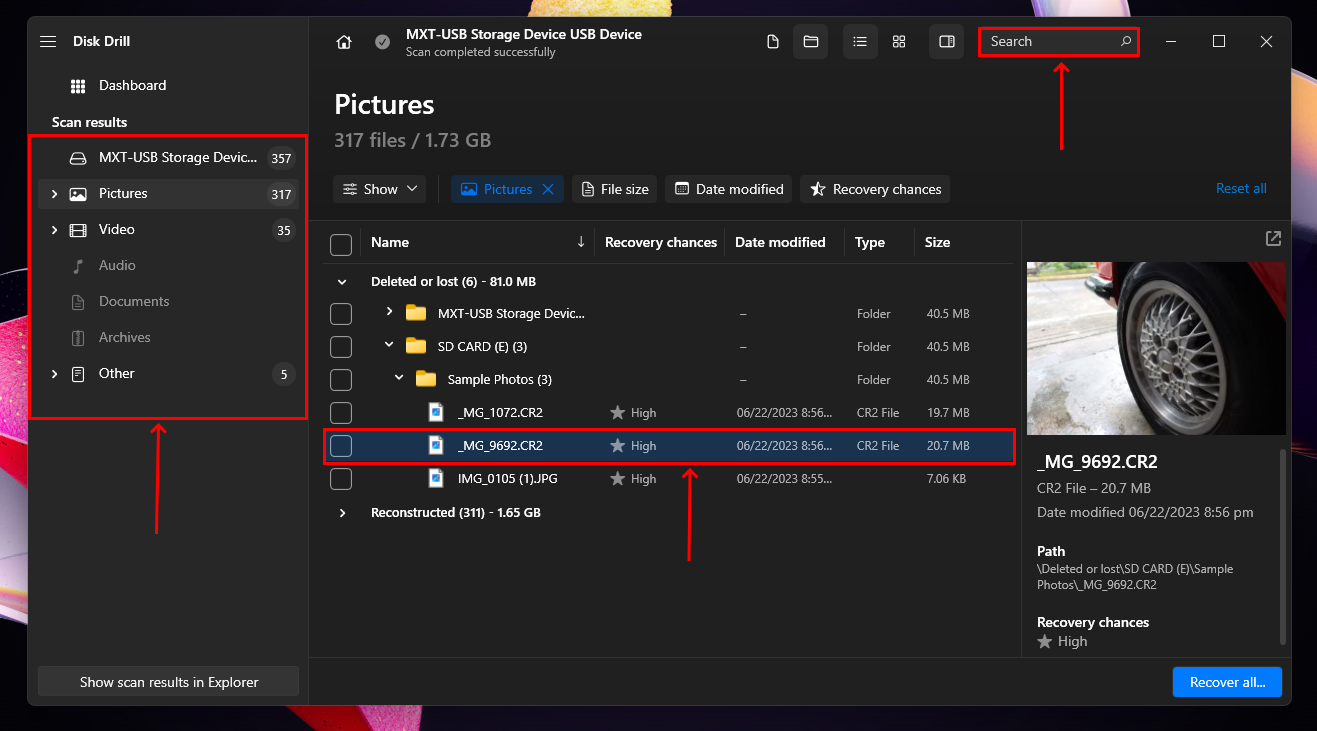
Task: Open the Dashboard
Action: (x=132, y=86)
